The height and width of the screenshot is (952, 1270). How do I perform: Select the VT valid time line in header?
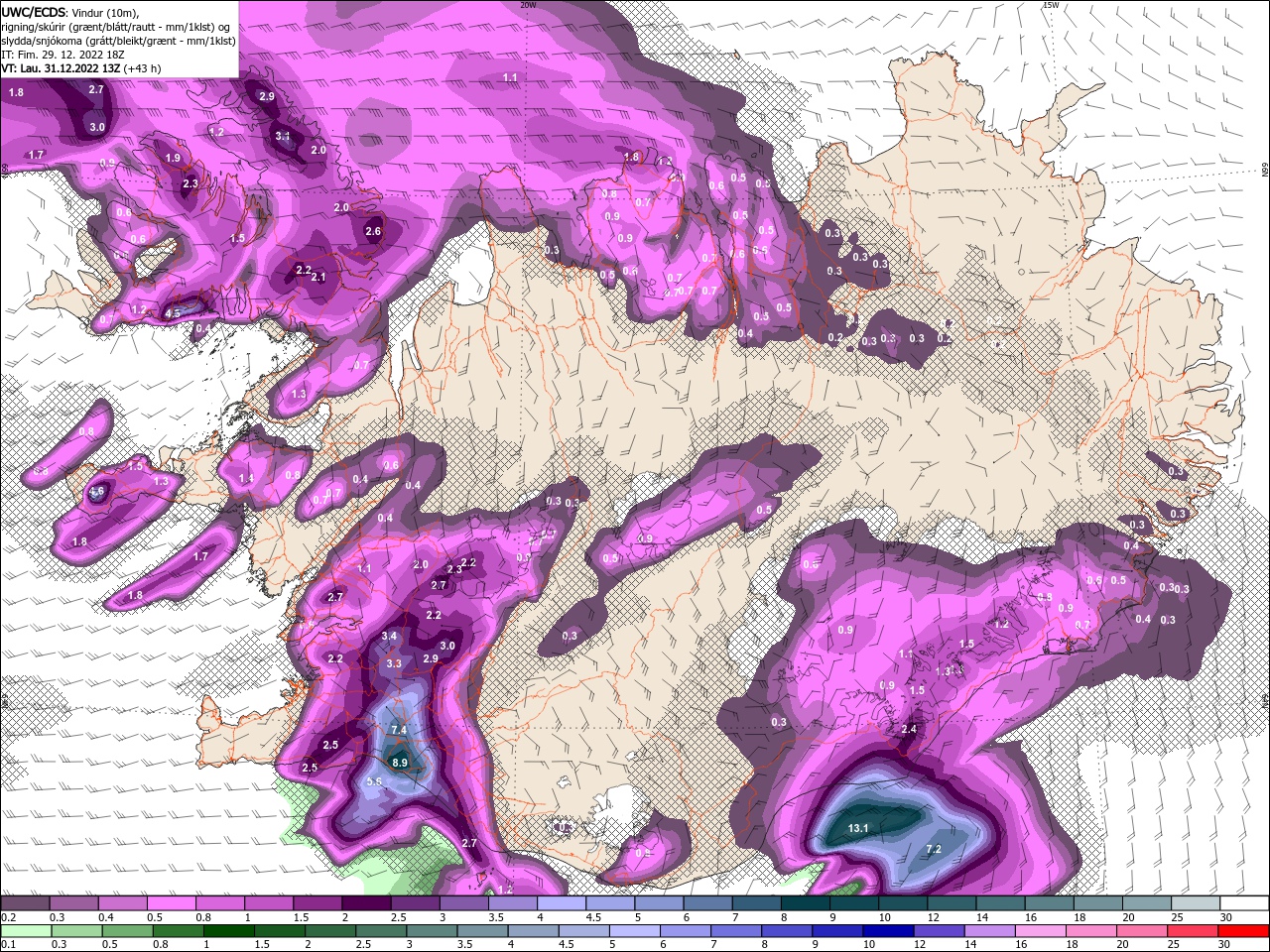click(x=80, y=68)
